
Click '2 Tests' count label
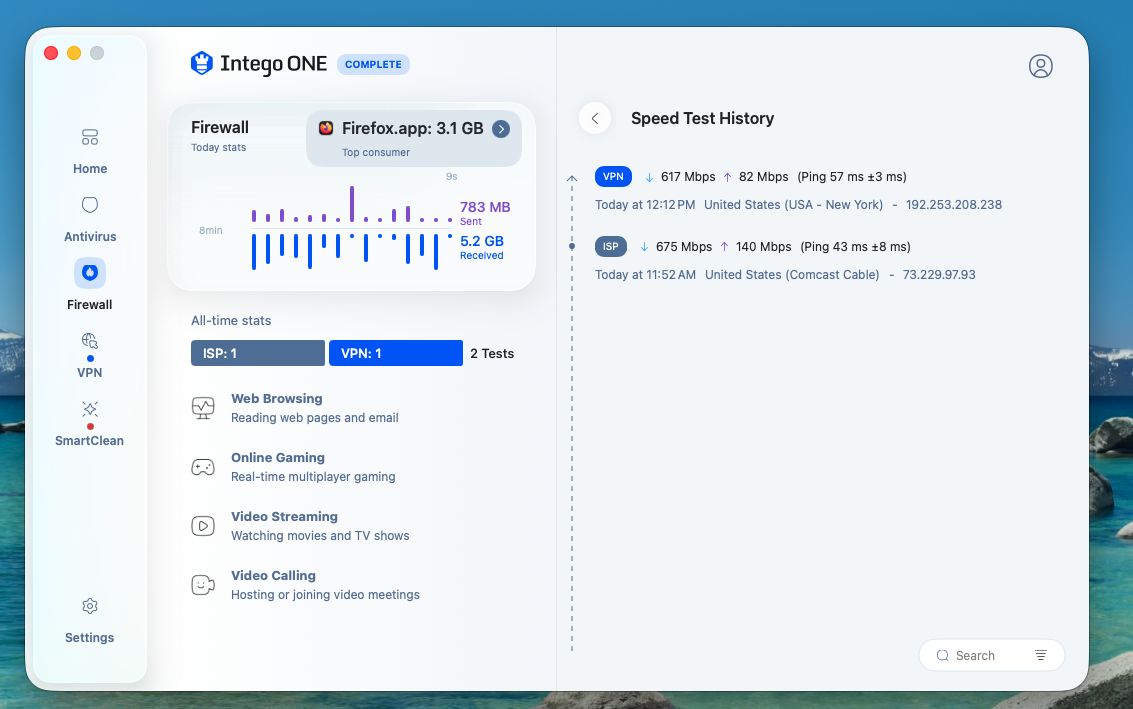coord(492,353)
